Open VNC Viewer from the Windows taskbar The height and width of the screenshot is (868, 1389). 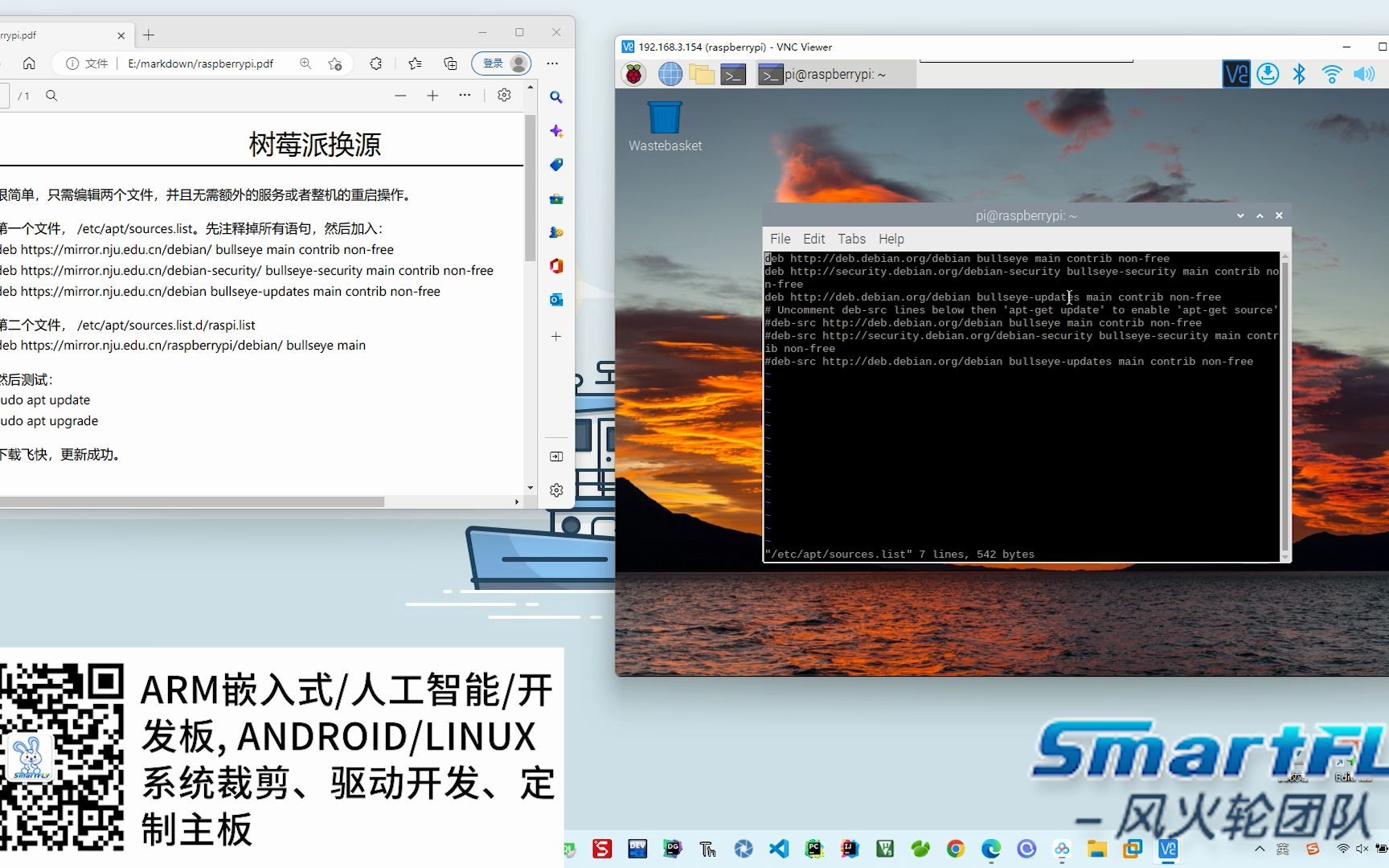tap(1168, 849)
